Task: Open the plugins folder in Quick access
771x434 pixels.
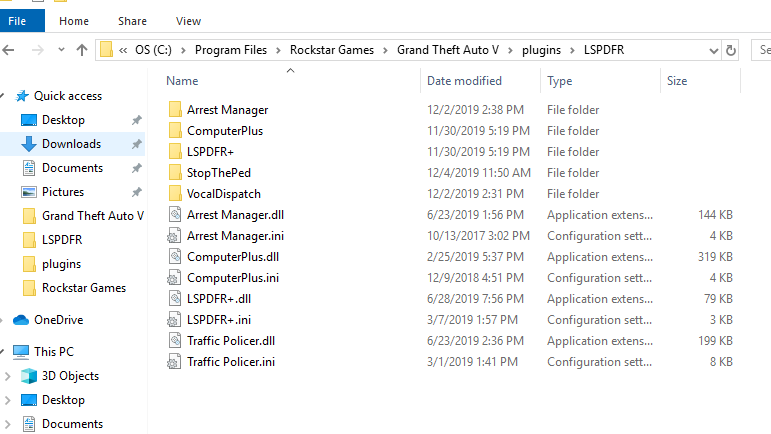Action: (x=61, y=264)
